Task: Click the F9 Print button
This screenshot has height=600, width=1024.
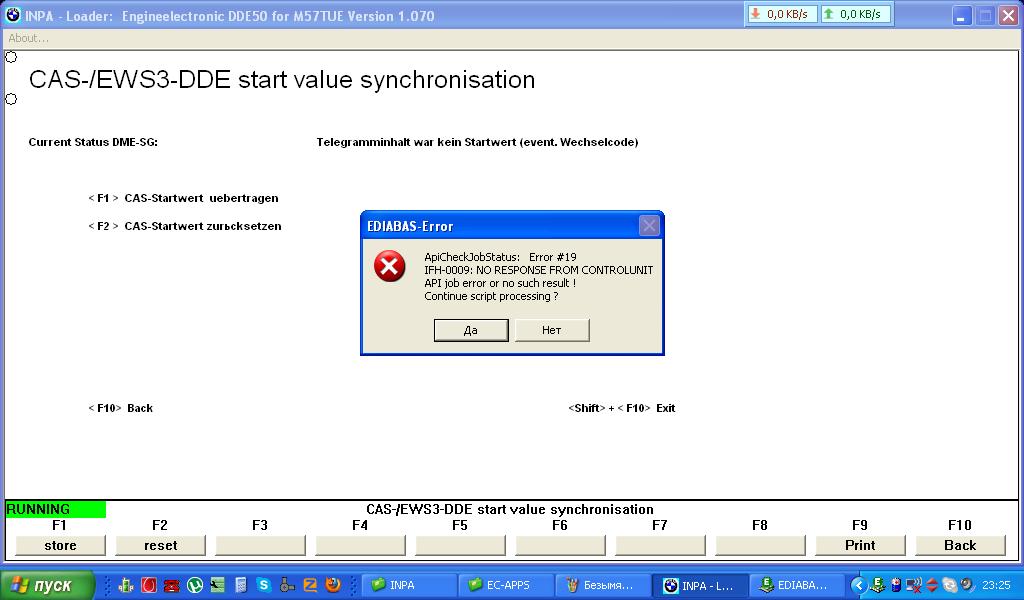Action: pos(859,545)
